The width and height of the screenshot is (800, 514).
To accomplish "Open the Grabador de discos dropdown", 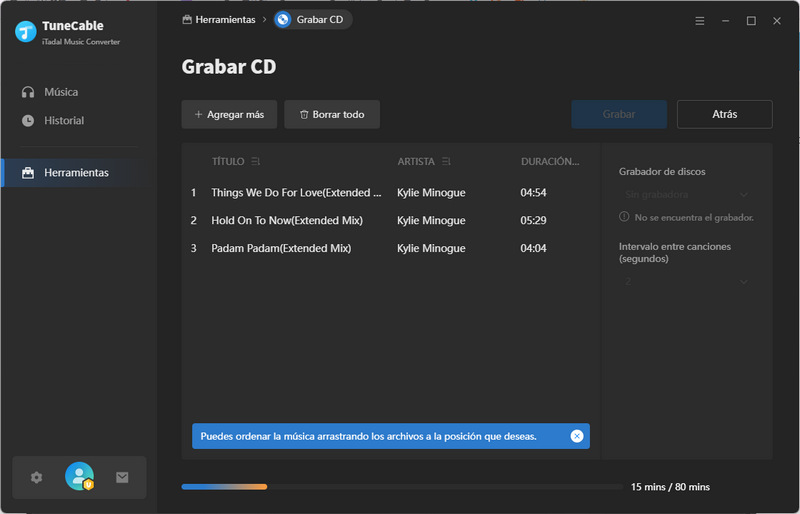I will coord(686,194).
